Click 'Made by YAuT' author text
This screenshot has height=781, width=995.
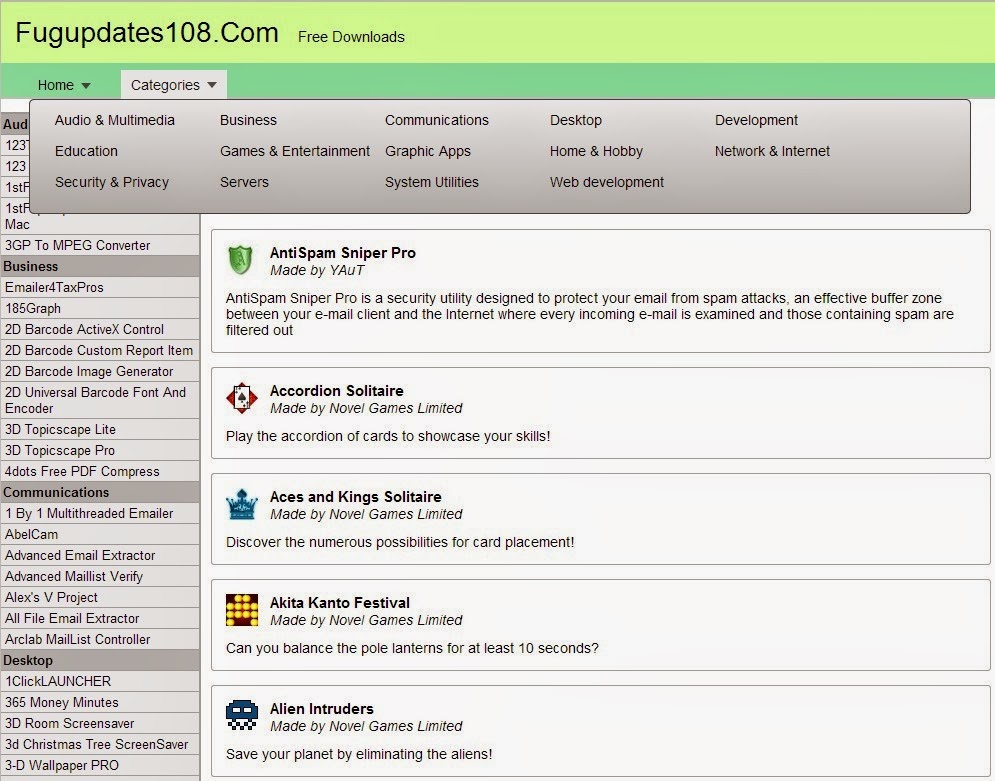(317, 270)
